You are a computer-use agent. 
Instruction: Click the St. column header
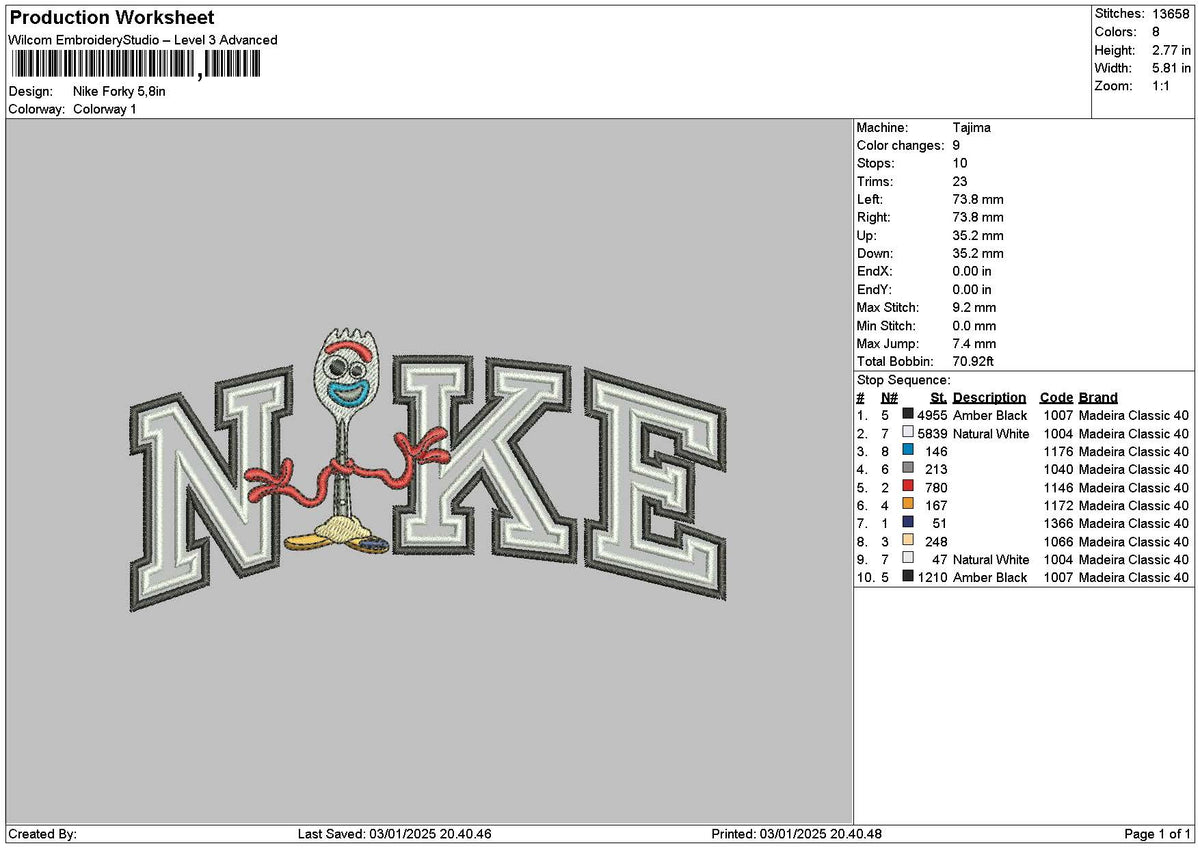point(937,397)
